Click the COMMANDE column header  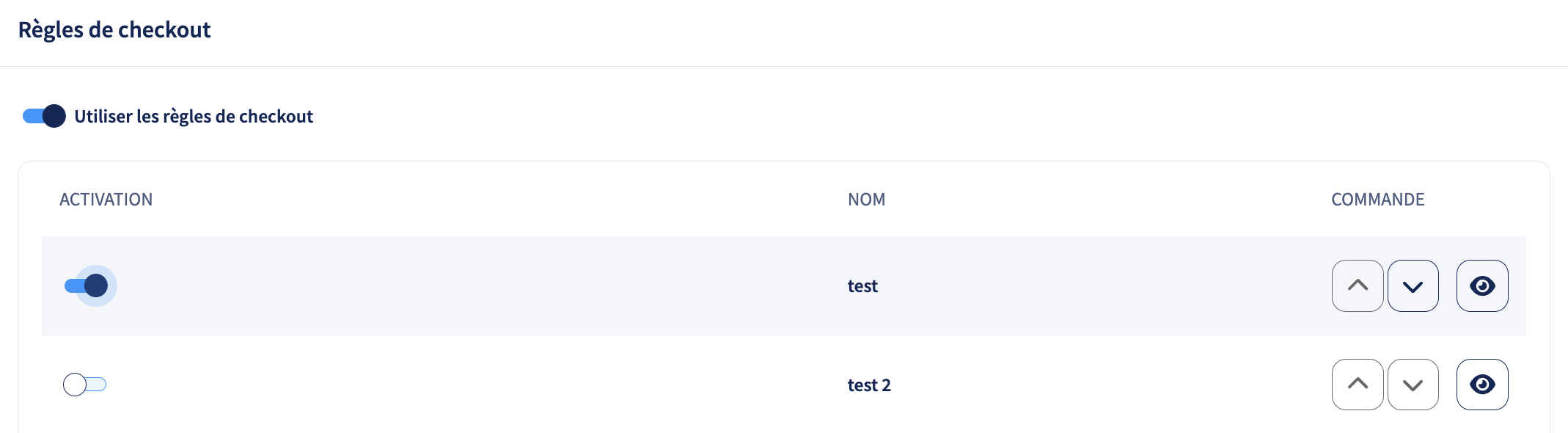(x=1377, y=200)
